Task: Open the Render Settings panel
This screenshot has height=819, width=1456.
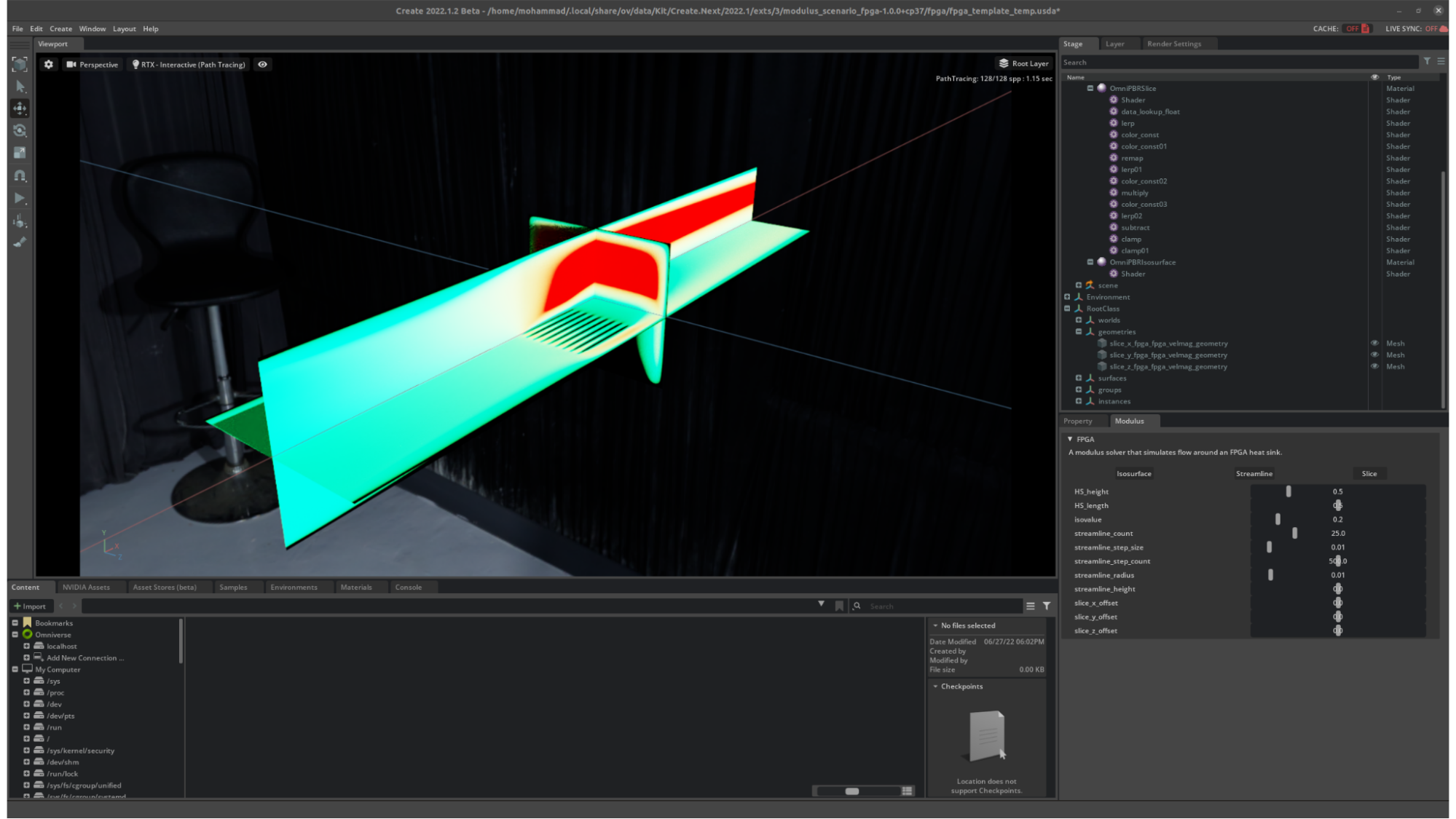Action: pos(1174,43)
